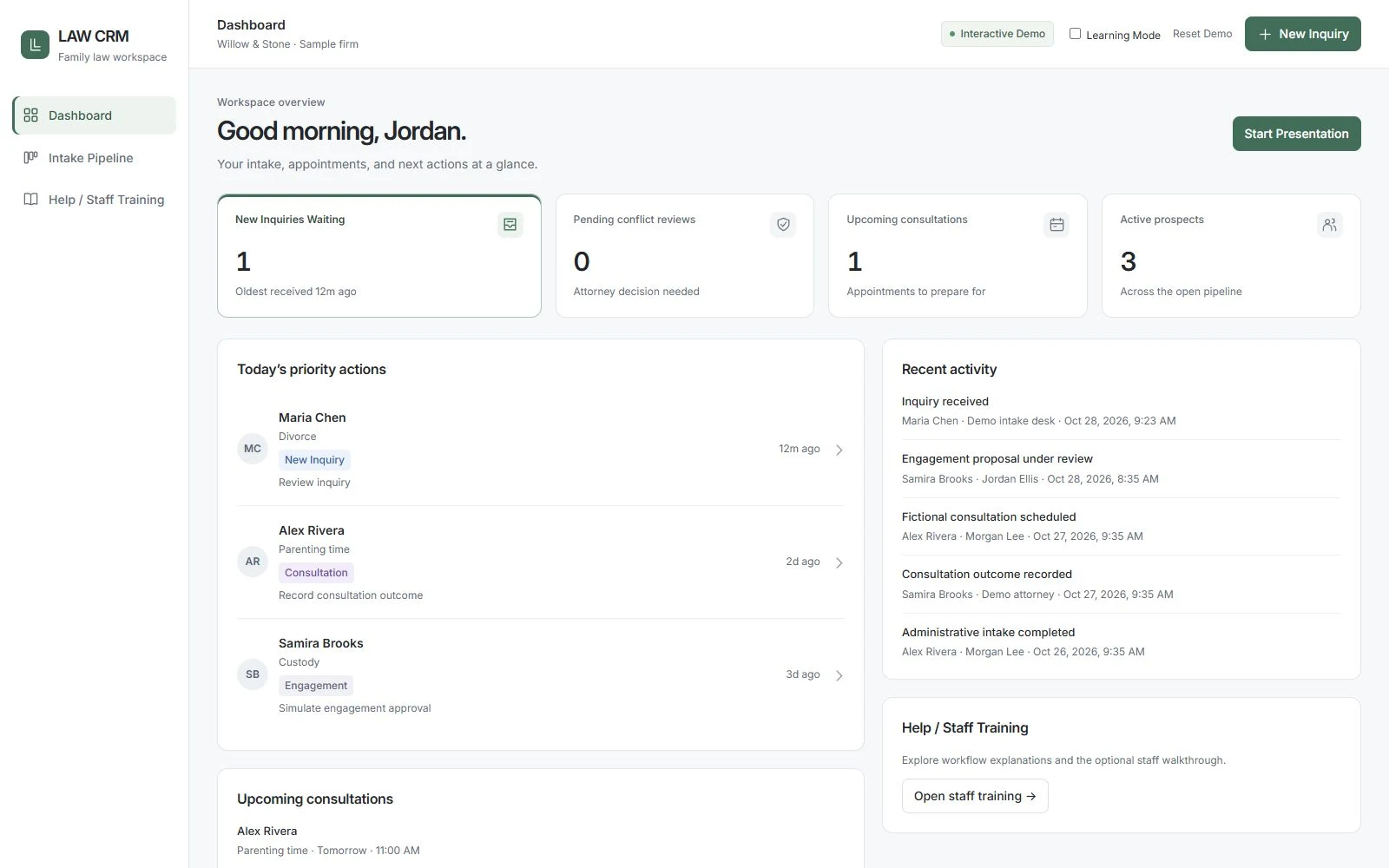Toggle the Learning Mode checkbox
The width and height of the screenshot is (1389, 868).
(x=1075, y=34)
